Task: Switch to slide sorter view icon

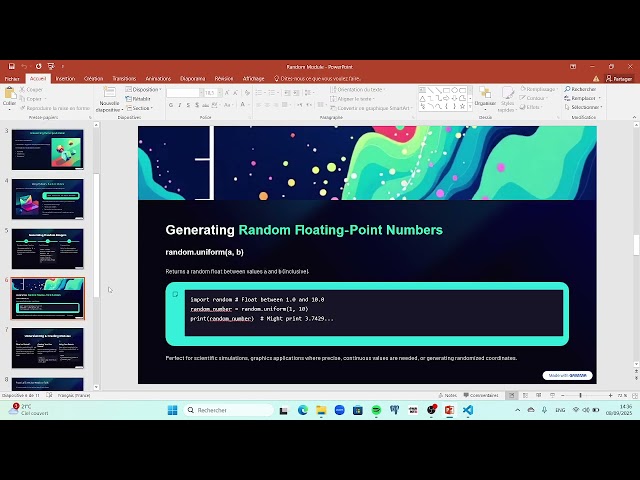Action: click(x=525, y=395)
